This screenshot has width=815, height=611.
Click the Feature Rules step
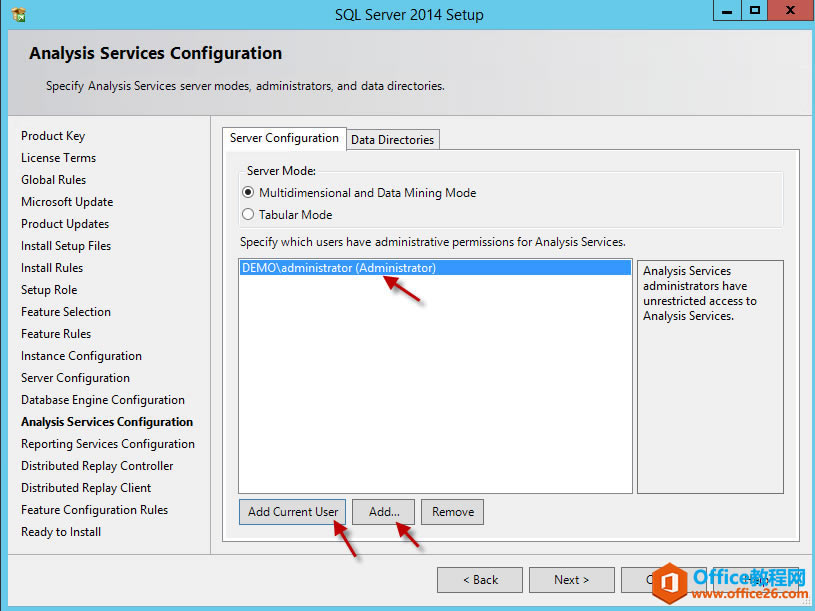click(x=56, y=334)
